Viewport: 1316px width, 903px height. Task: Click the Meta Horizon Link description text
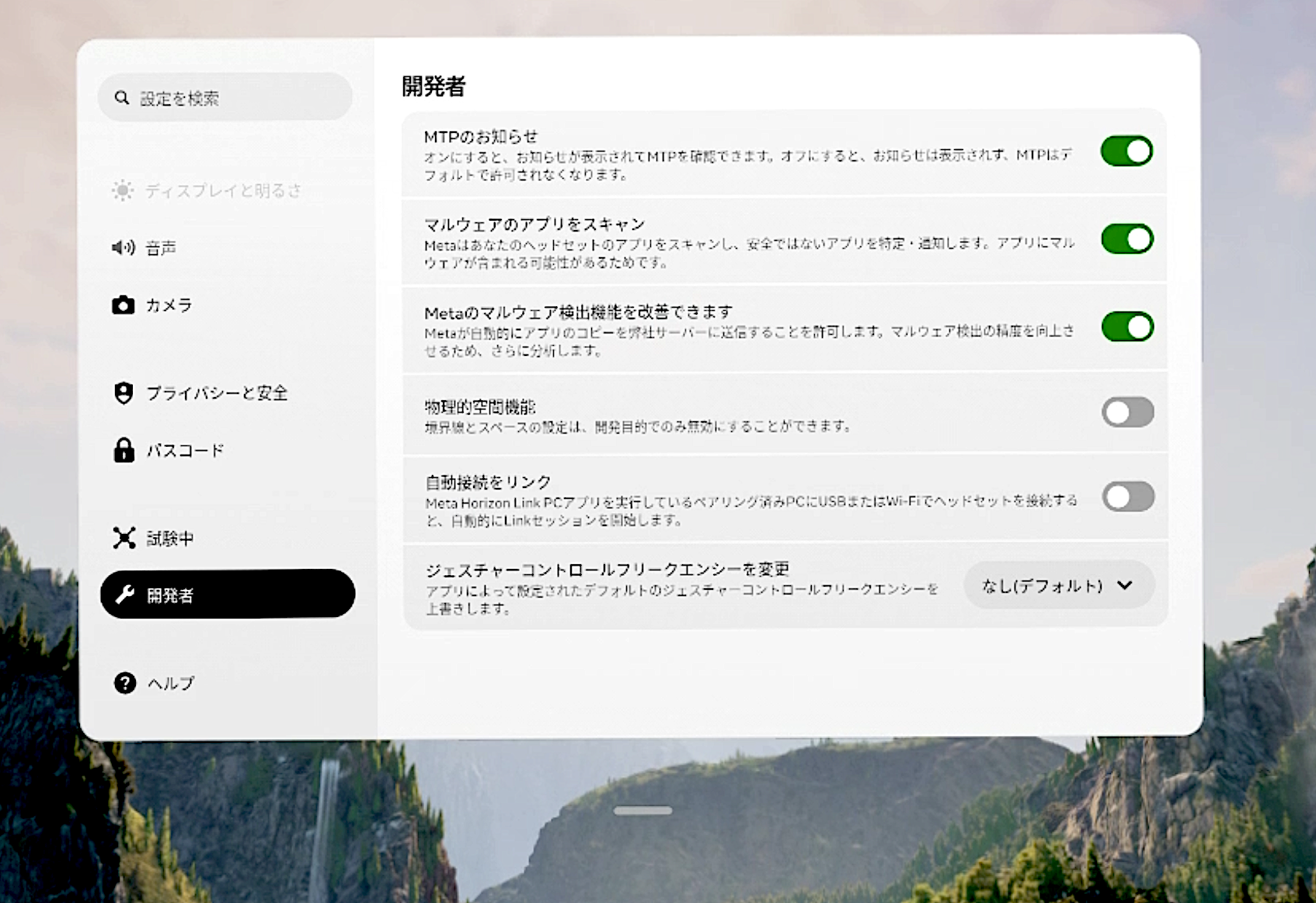751,511
